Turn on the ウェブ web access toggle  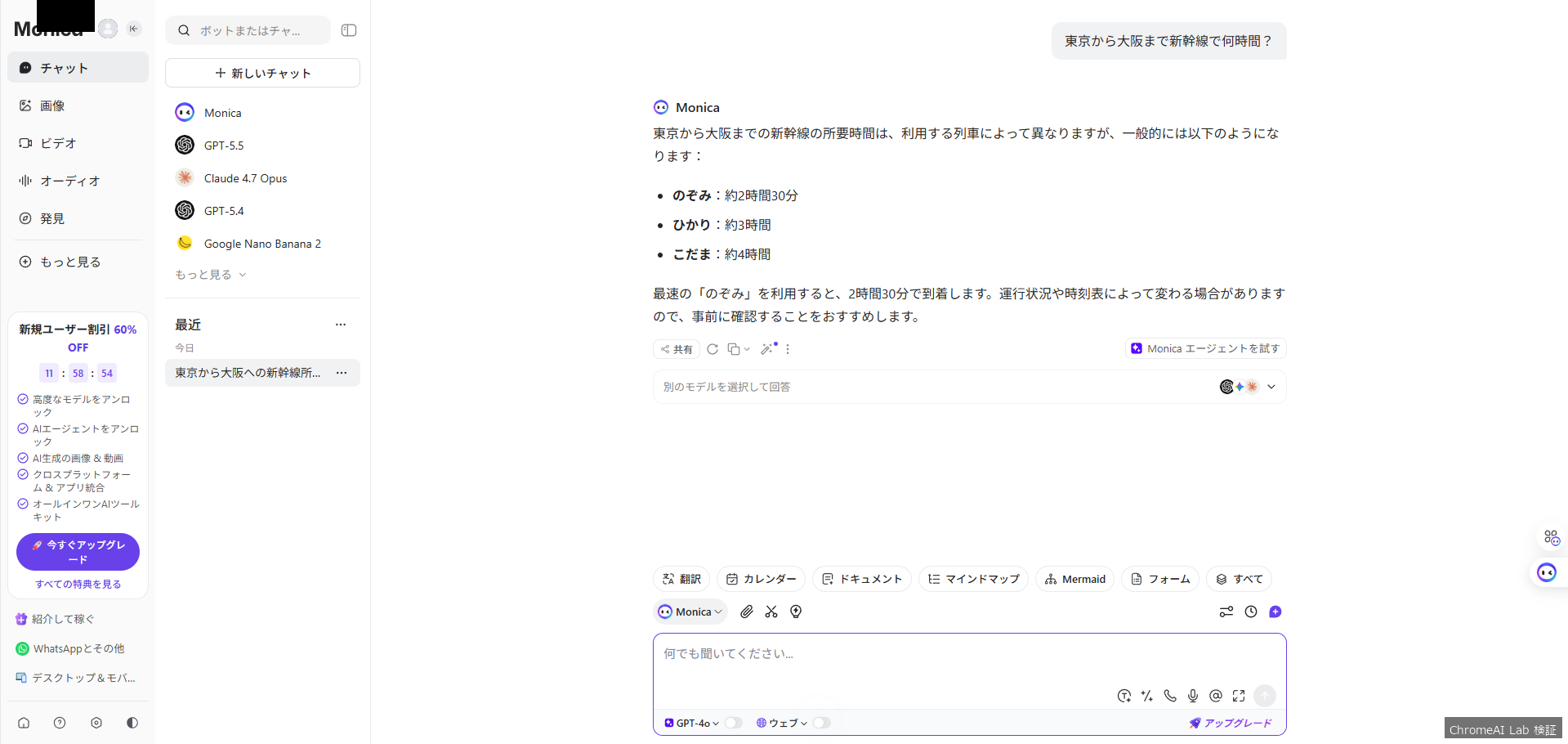(x=822, y=723)
